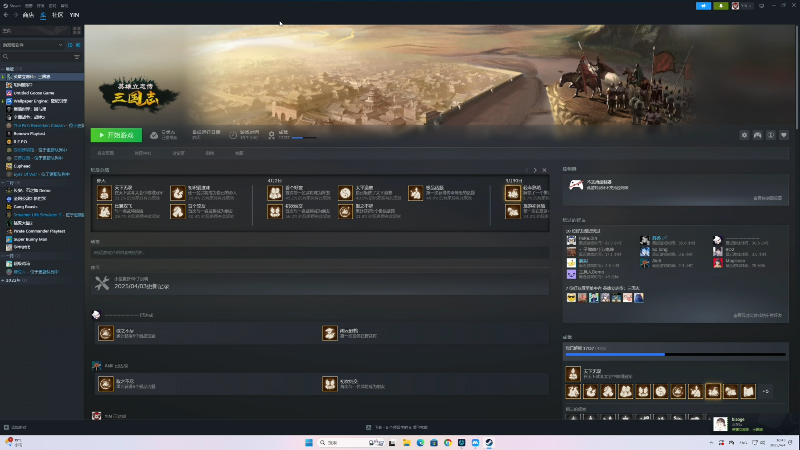
Task: Open the downloads status at bottom center
Action: [397, 428]
